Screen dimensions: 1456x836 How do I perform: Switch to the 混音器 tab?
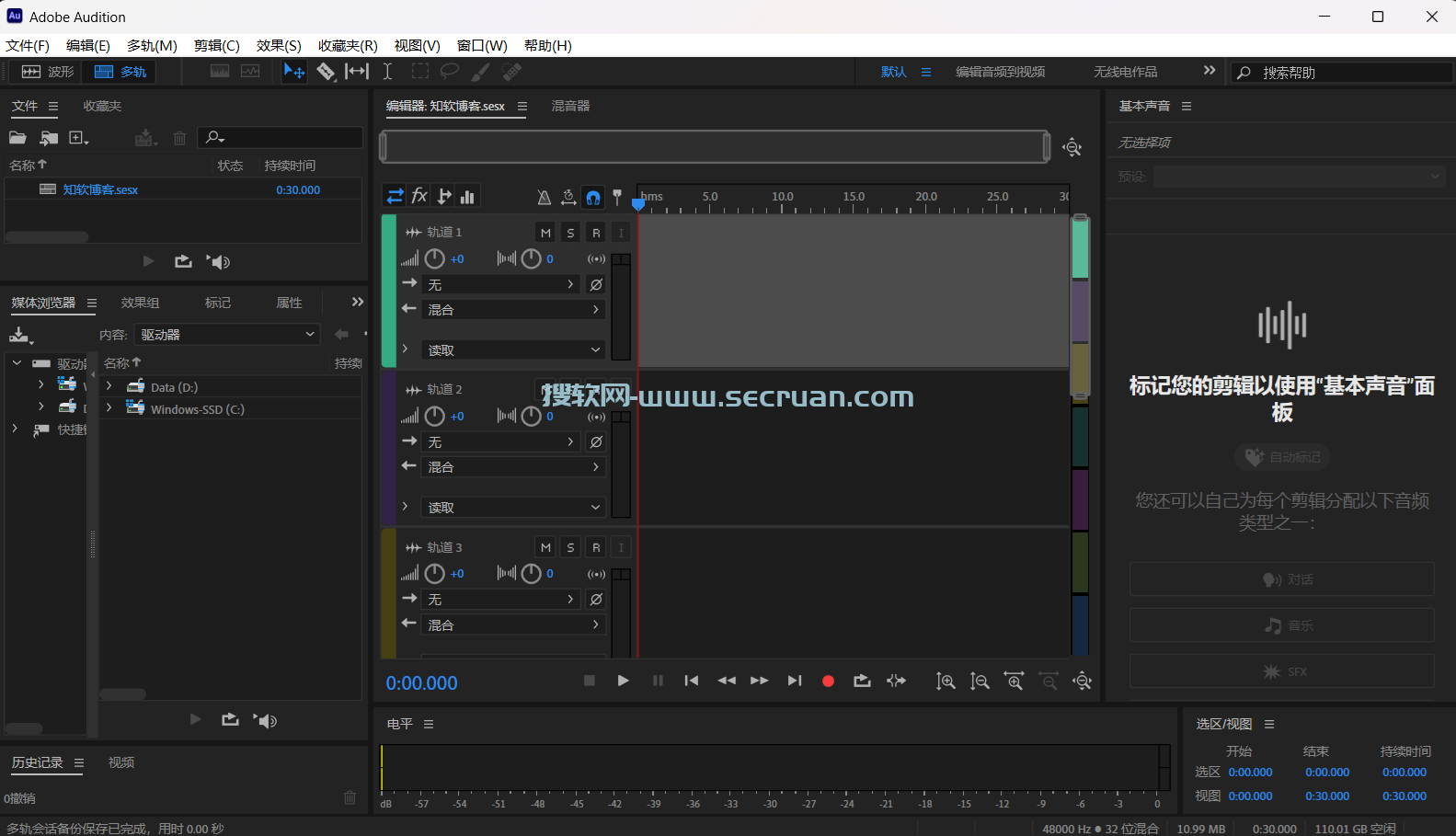(x=570, y=106)
